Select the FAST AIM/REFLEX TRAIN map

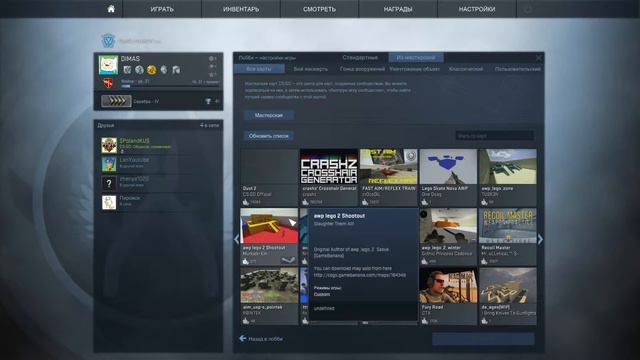[x=388, y=178]
